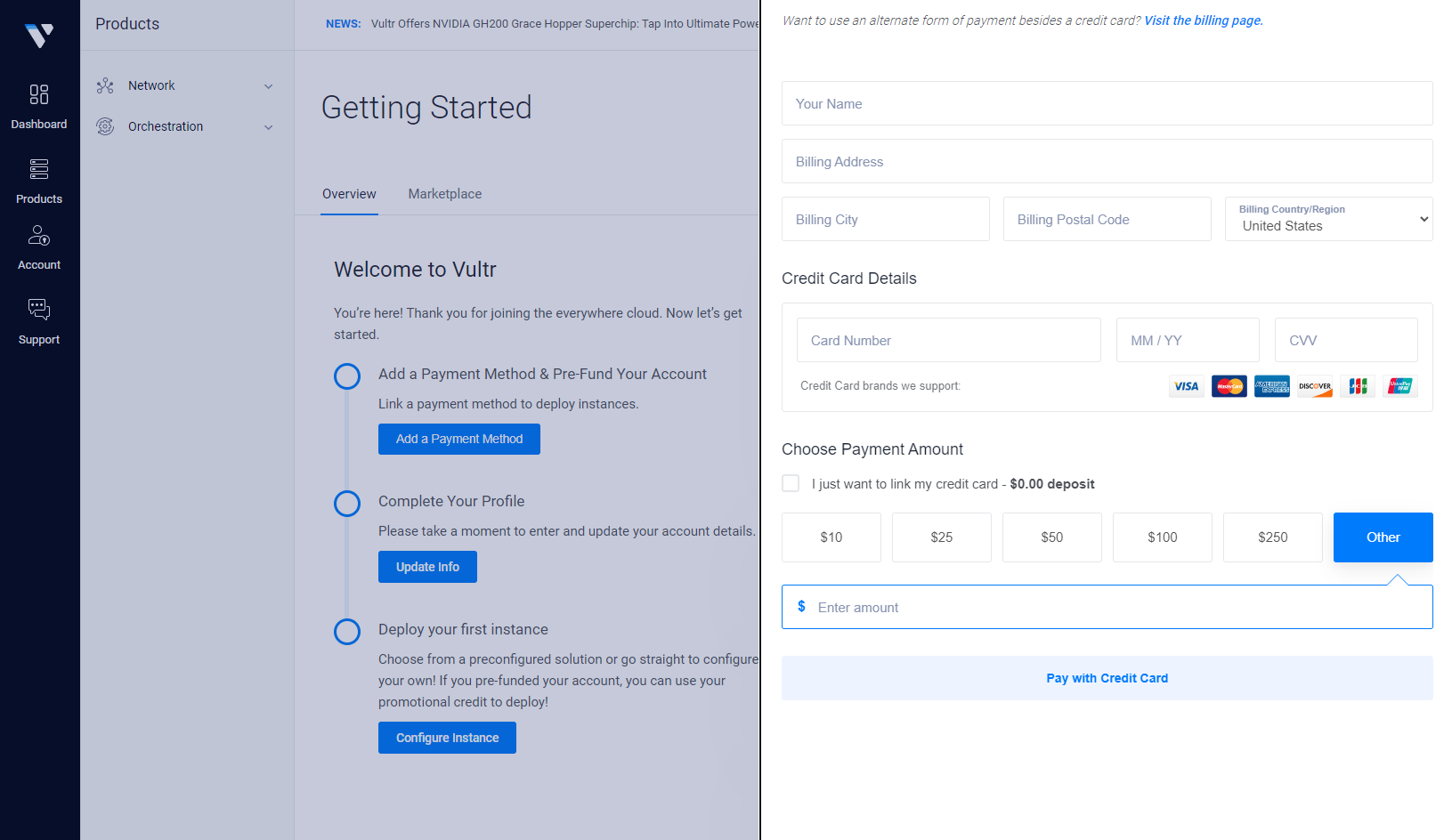This screenshot has height=840, width=1452.
Task: Select the $10 payment amount
Action: coord(831,537)
